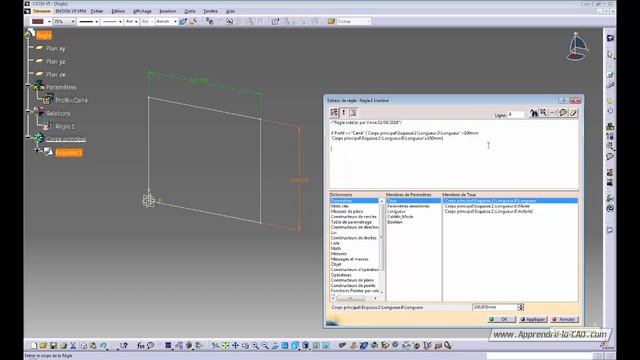Click the f(x) Formula icon
Image resolution: width=640 pixels, height=360 pixels.
coord(140,345)
